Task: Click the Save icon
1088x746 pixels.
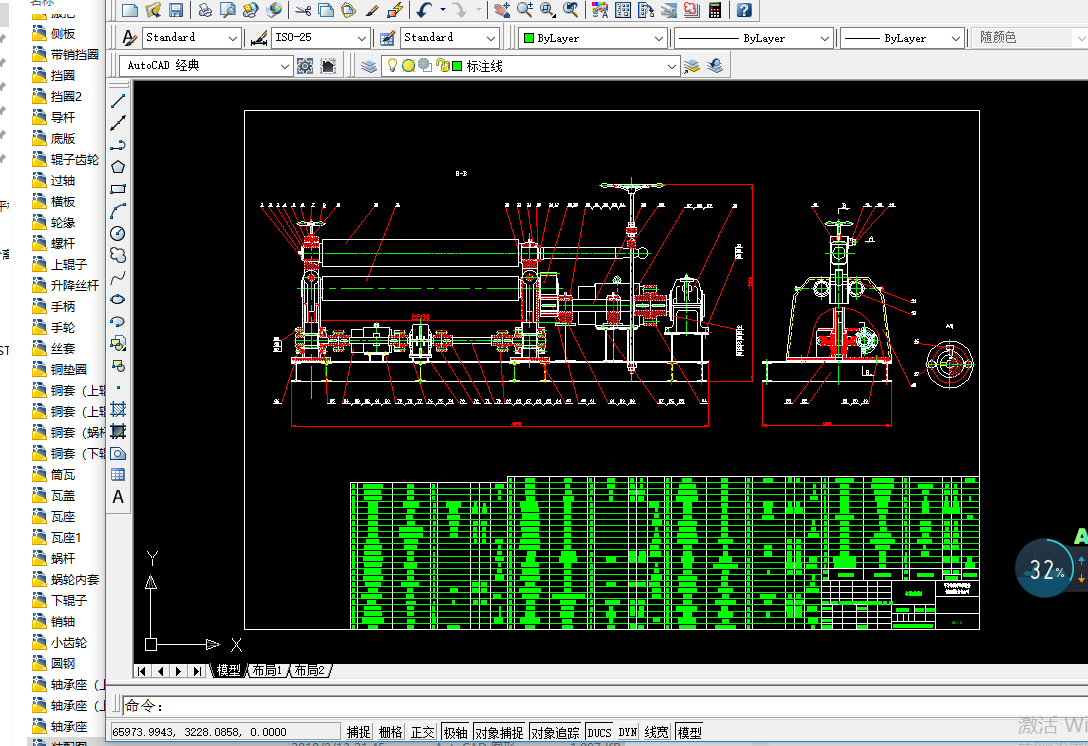Action: coord(176,10)
